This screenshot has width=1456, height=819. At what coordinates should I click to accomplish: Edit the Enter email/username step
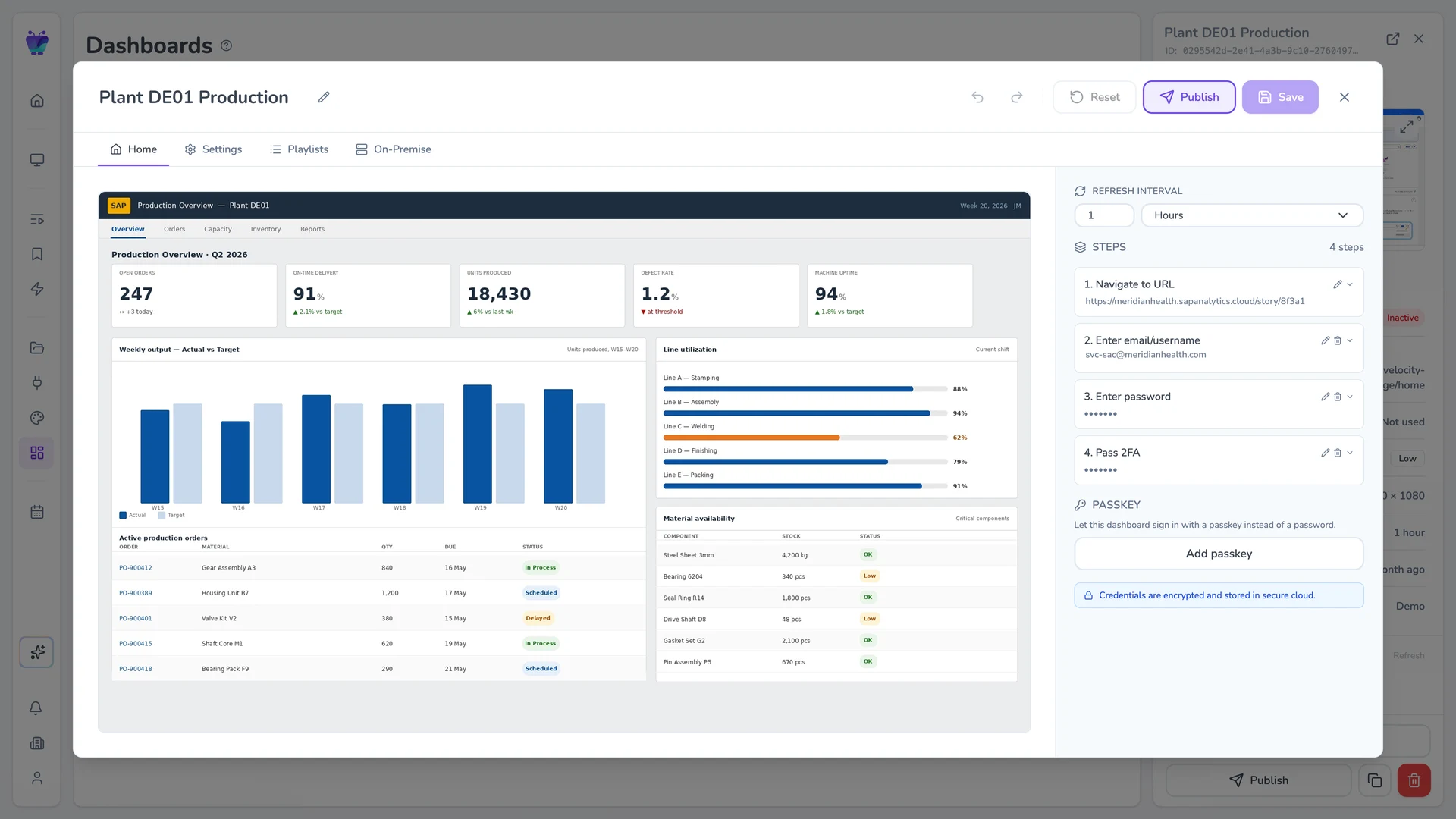point(1326,340)
